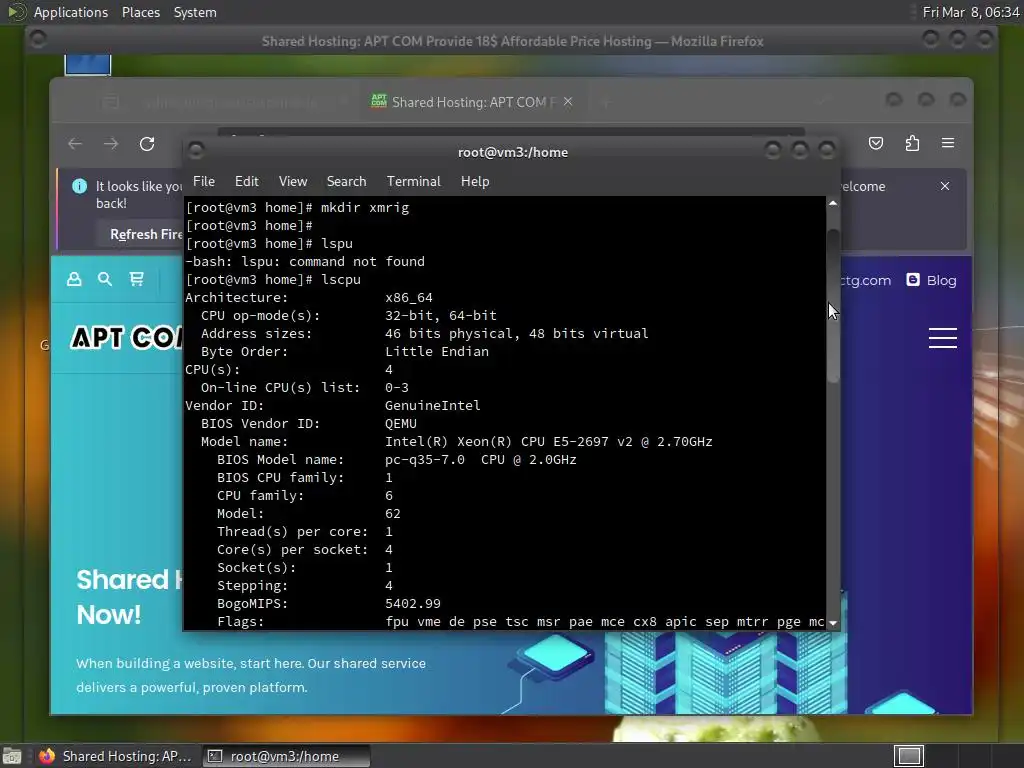Click the 'x86_64' architecture value
Screen dimensions: 1024x768
point(409,298)
